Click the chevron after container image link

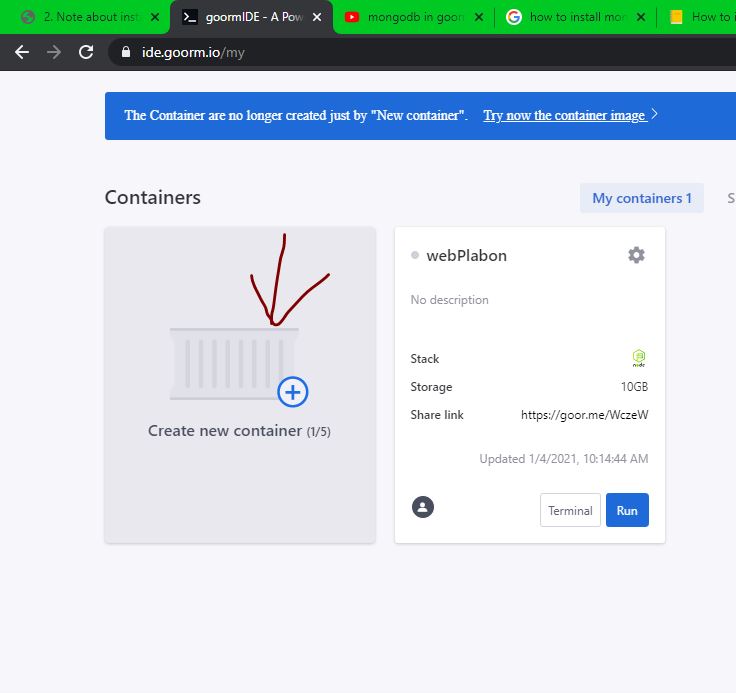[x=655, y=114]
